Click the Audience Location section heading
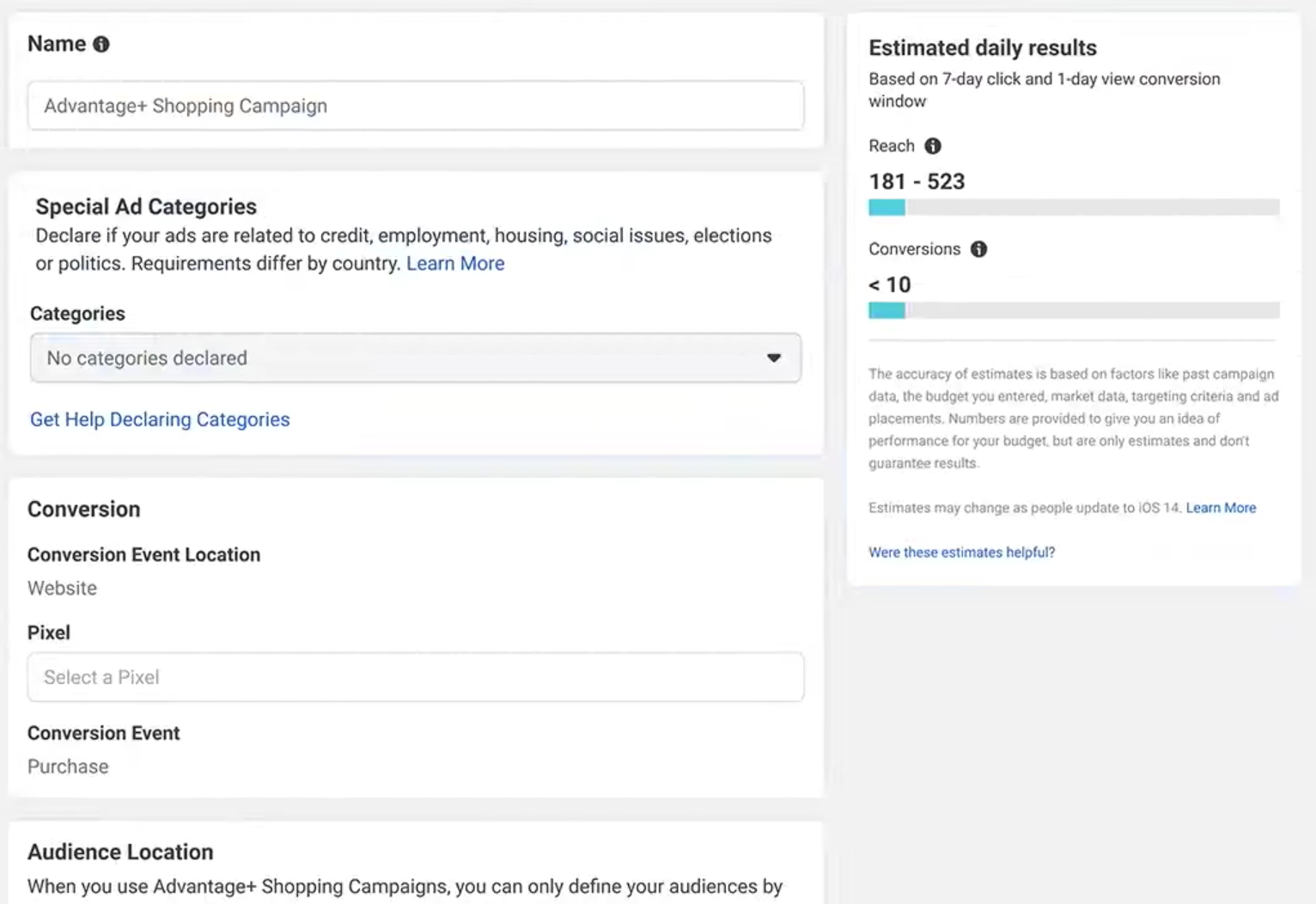Screen dimensions: 1316x904 point(120,852)
